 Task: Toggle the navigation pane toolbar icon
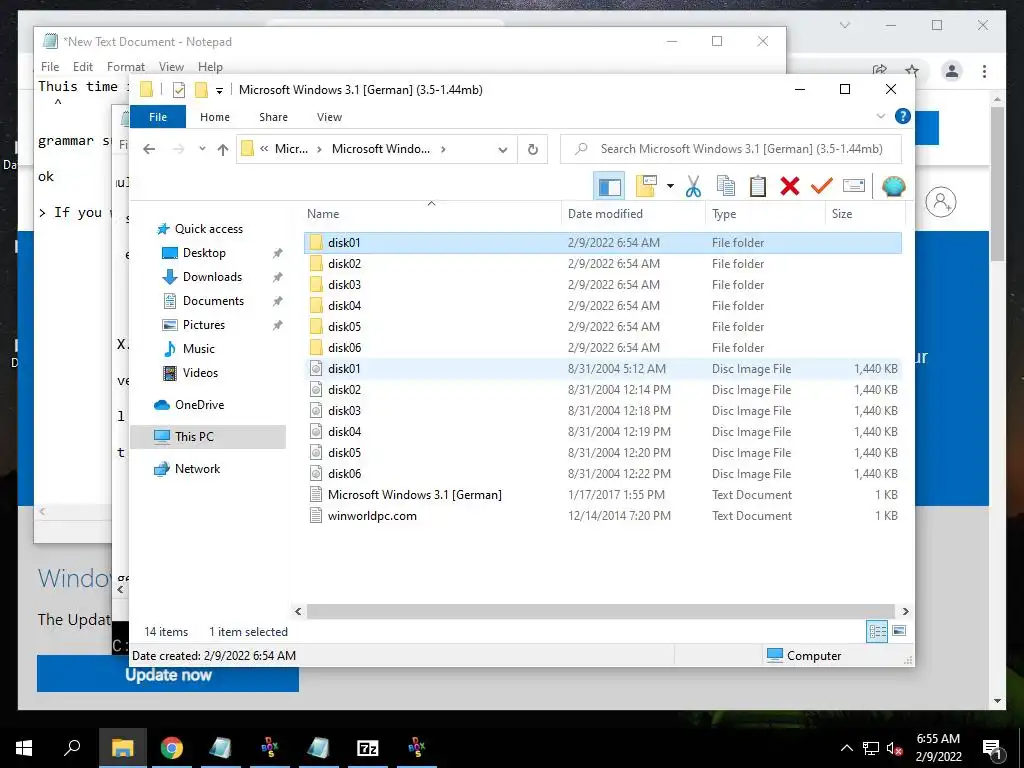coord(609,186)
